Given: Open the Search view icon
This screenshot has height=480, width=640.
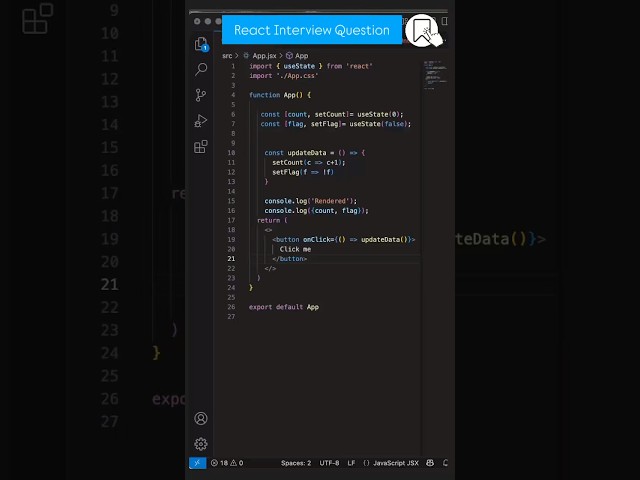Looking at the screenshot, I should (201, 69).
